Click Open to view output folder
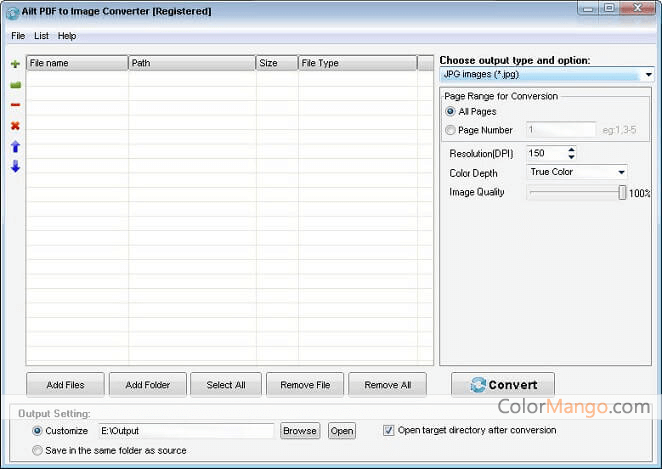The image size is (662, 469). click(x=342, y=431)
